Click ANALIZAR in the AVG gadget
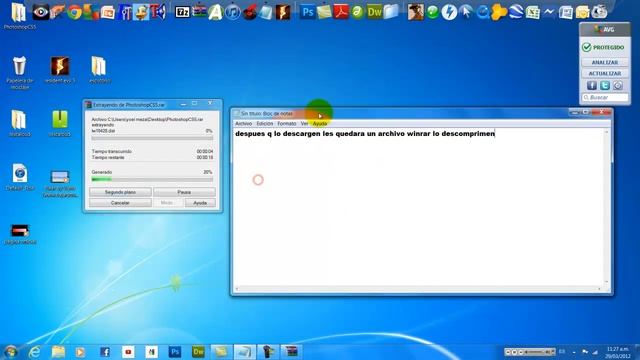This screenshot has width=640, height=360. click(x=604, y=62)
